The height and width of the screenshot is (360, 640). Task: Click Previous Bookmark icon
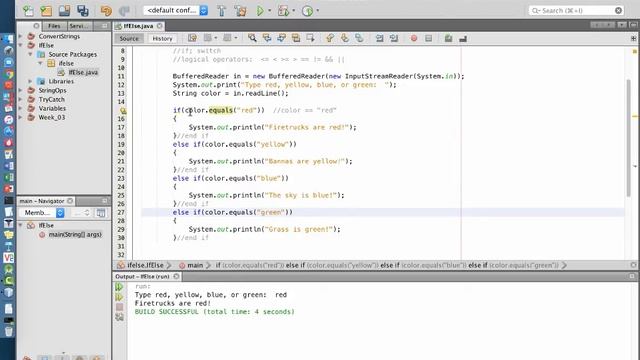330,38
